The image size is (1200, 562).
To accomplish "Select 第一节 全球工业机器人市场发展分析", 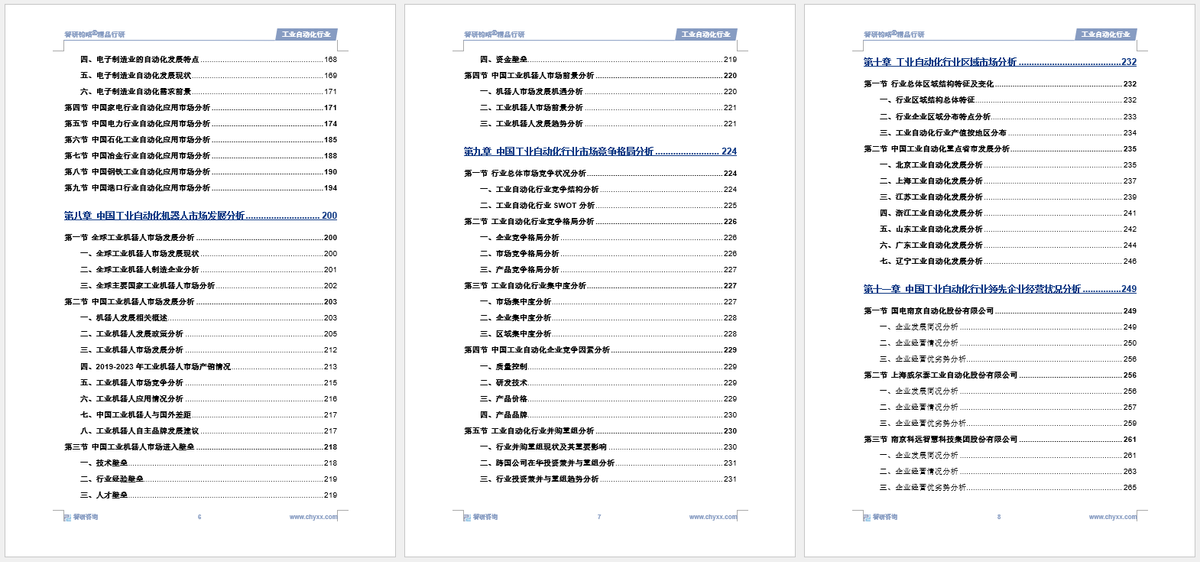I will (200, 238).
